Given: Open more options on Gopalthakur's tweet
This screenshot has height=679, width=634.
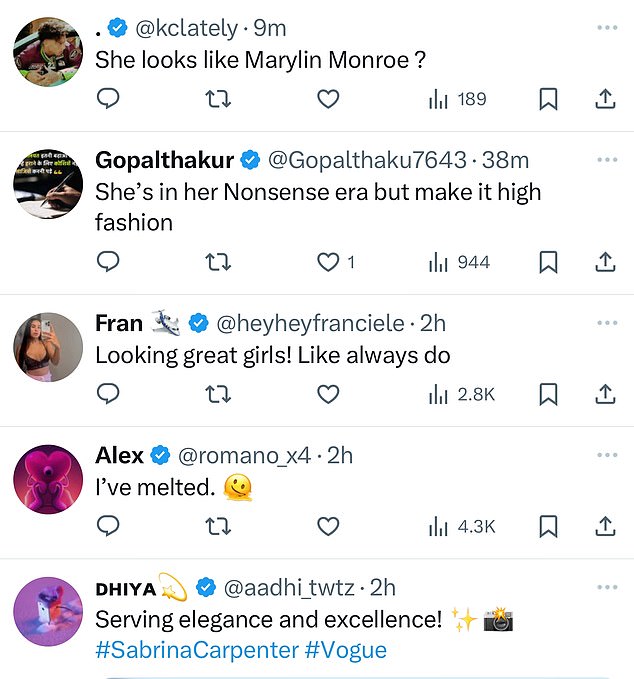Looking at the screenshot, I should [607, 159].
